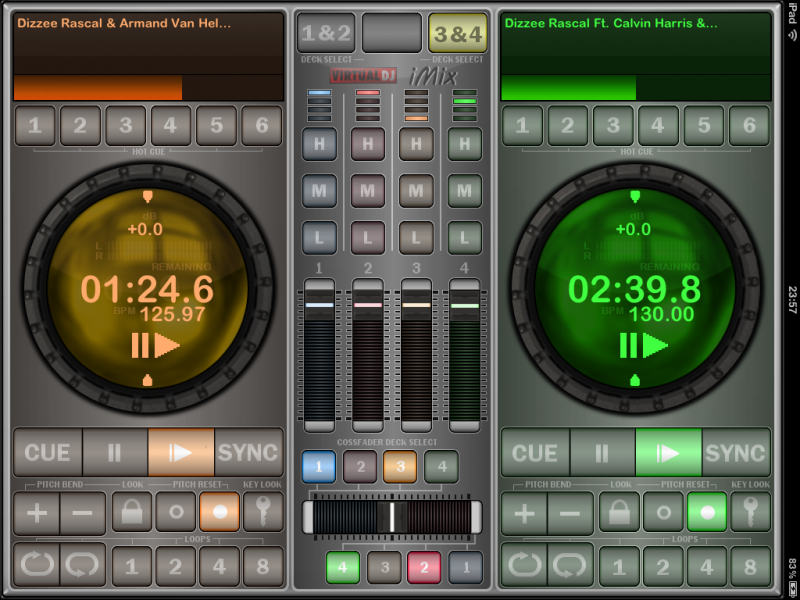This screenshot has height=600, width=800.
Task: Toggle pitch lock padlock on right deck
Action: [x=619, y=512]
